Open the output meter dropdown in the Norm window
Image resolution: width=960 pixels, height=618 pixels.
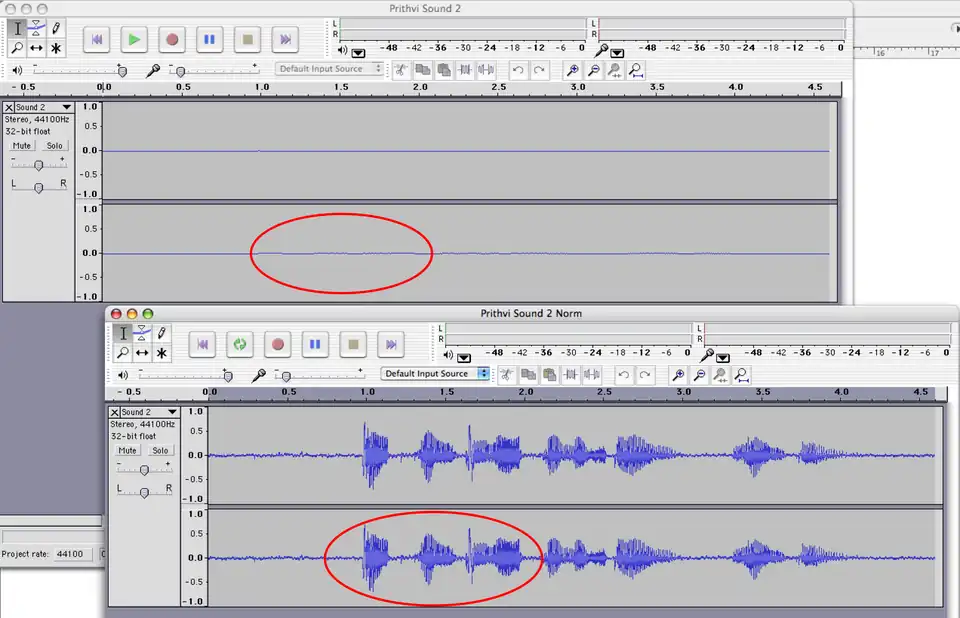[465, 355]
